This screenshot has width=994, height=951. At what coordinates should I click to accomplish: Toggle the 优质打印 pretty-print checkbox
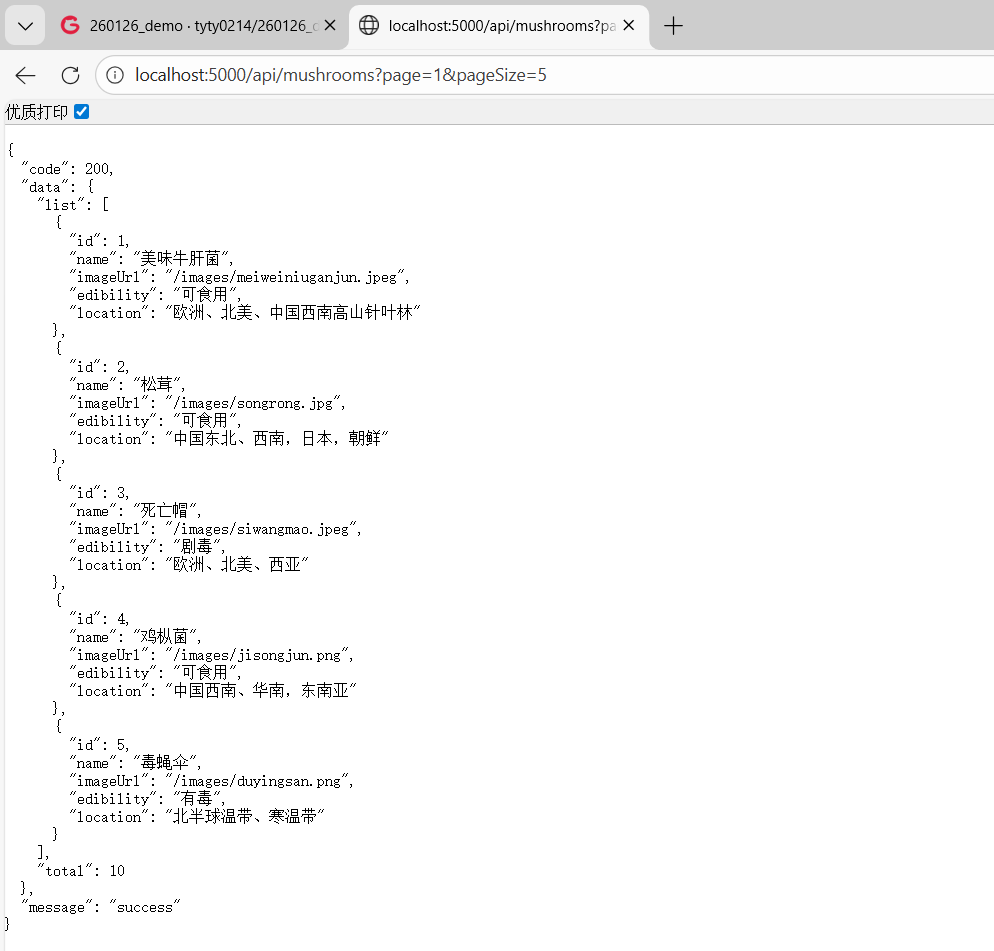[82, 112]
